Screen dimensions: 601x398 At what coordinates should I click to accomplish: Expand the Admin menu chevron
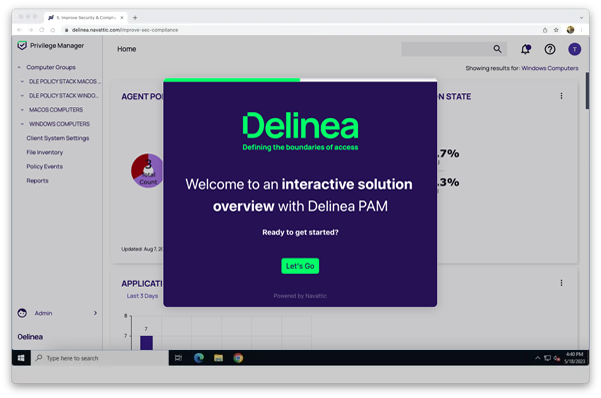(x=95, y=313)
